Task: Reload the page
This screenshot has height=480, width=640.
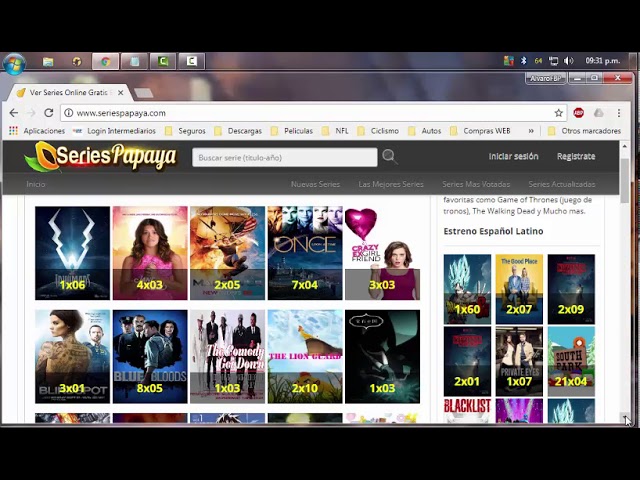Action: click(x=49, y=113)
